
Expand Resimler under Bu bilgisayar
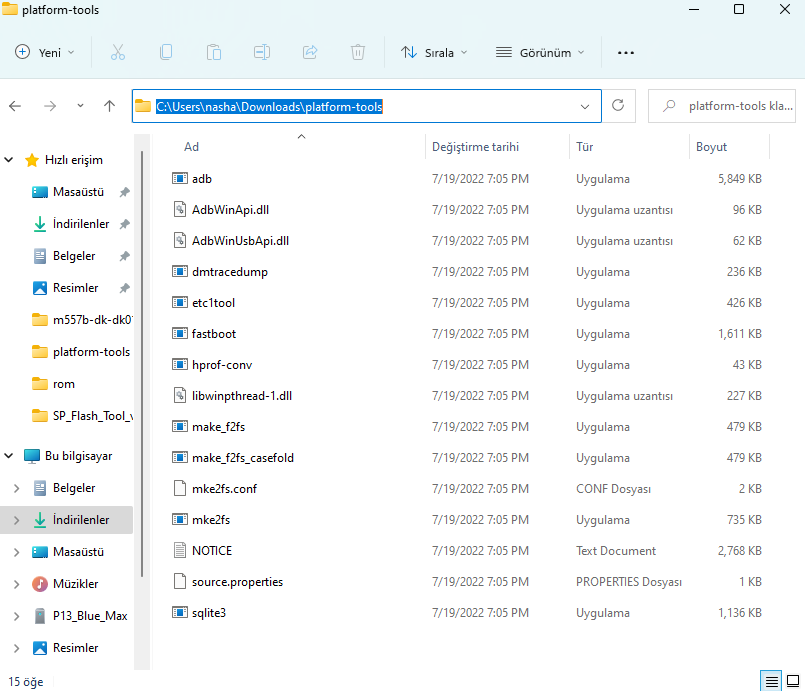[16, 648]
